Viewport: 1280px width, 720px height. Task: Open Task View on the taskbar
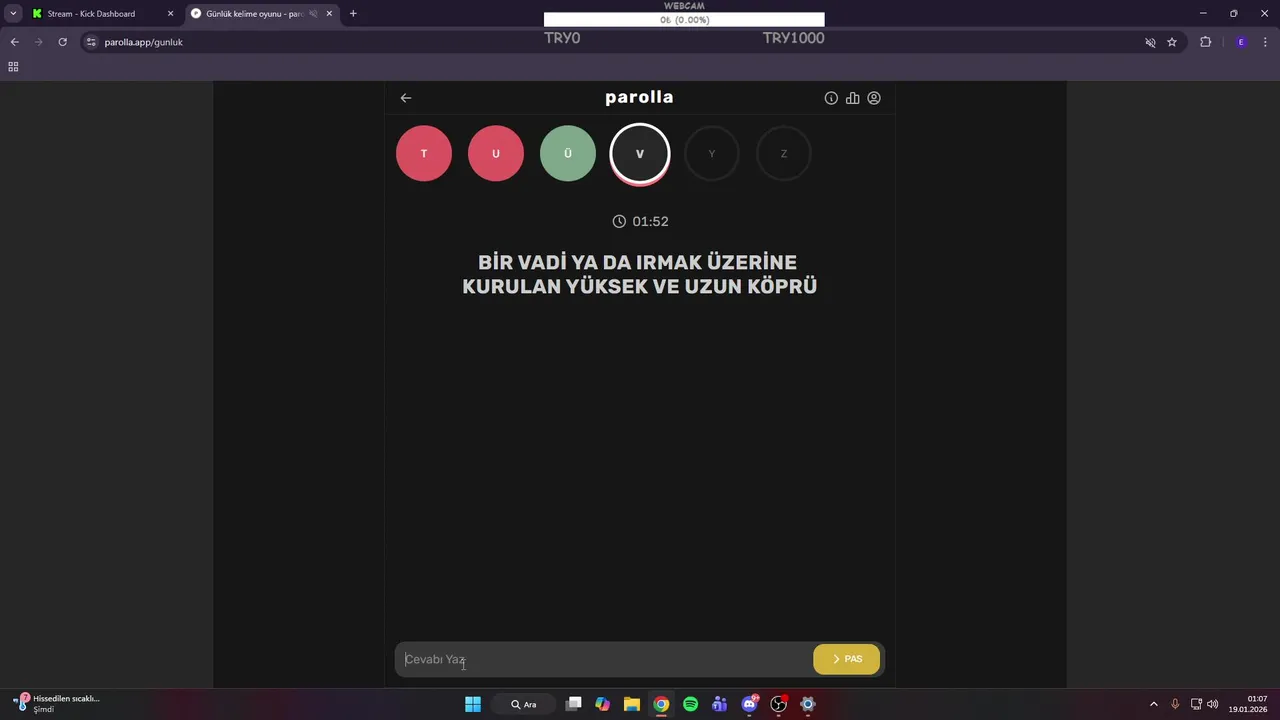coord(573,704)
